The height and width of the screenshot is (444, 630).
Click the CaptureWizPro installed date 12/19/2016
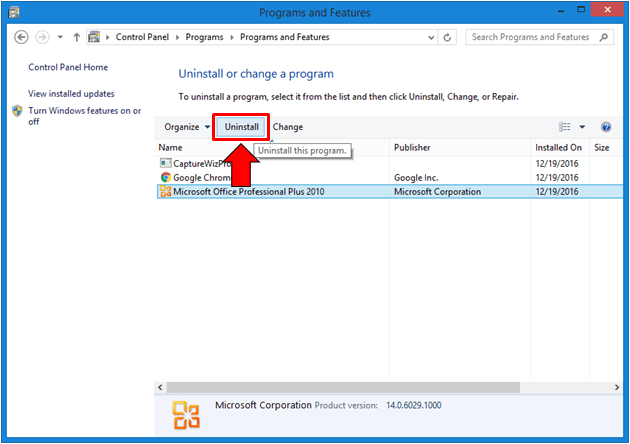pyautogui.click(x=556, y=164)
